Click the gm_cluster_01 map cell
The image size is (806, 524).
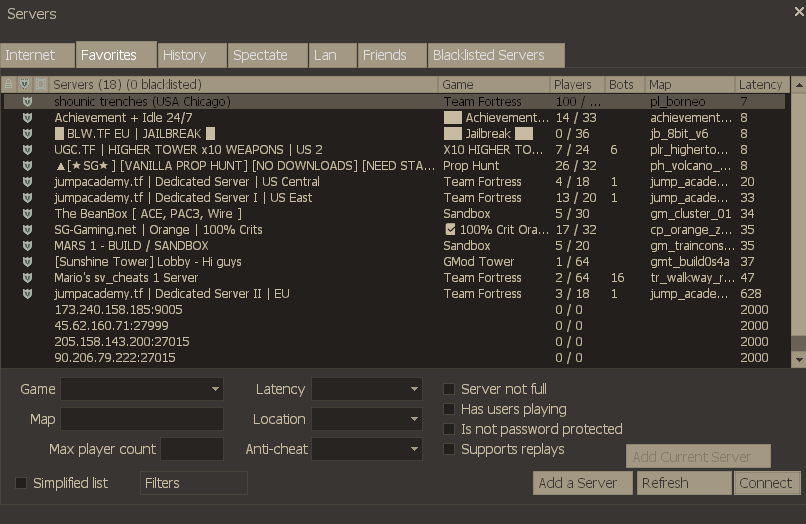click(x=690, y=213)
